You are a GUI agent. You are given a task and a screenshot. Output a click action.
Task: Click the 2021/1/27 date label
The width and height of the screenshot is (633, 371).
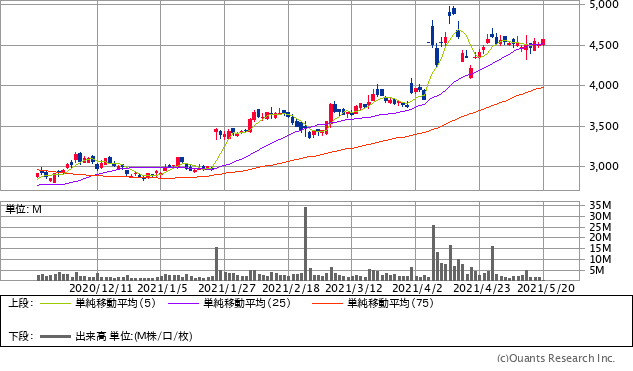click(x=227, y=288)
